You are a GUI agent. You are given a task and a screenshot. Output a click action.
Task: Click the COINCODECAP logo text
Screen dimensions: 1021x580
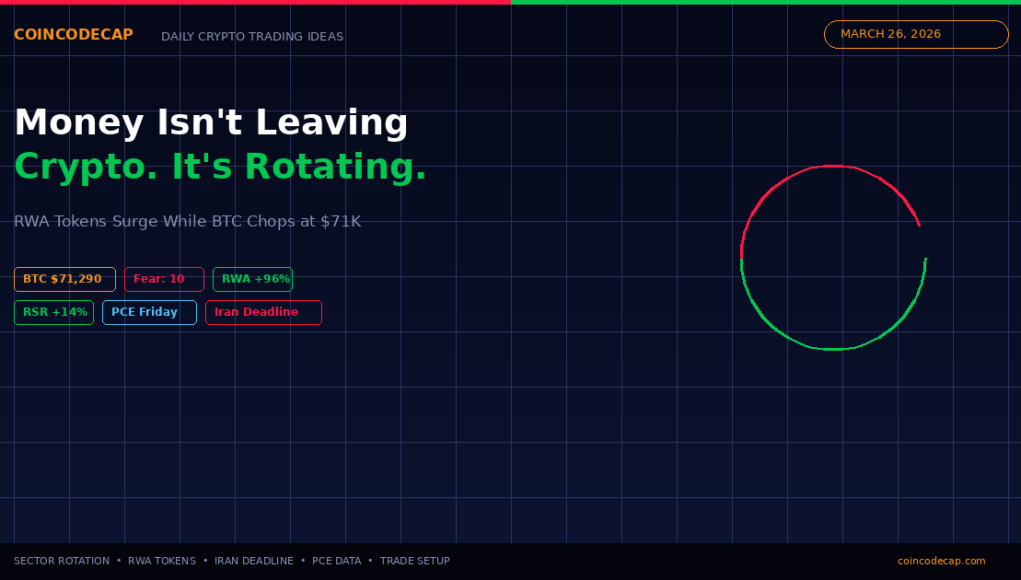click(73, 35)
